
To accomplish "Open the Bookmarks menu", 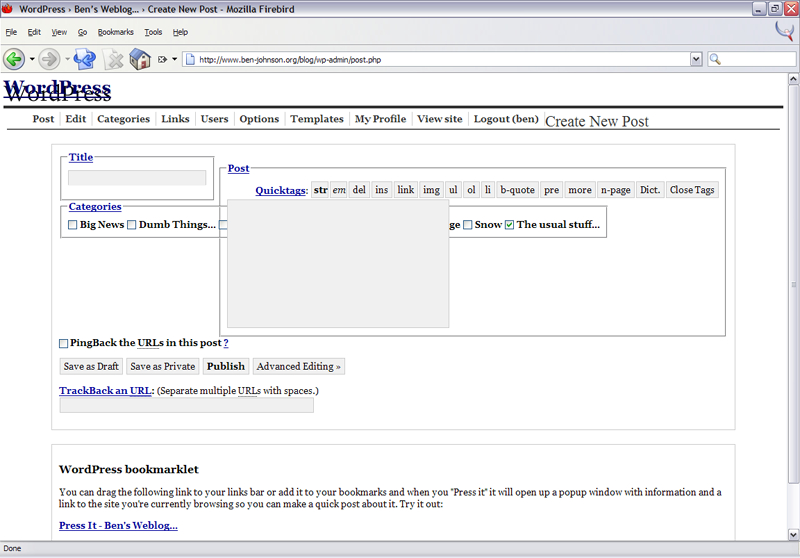I will [116, 32].
